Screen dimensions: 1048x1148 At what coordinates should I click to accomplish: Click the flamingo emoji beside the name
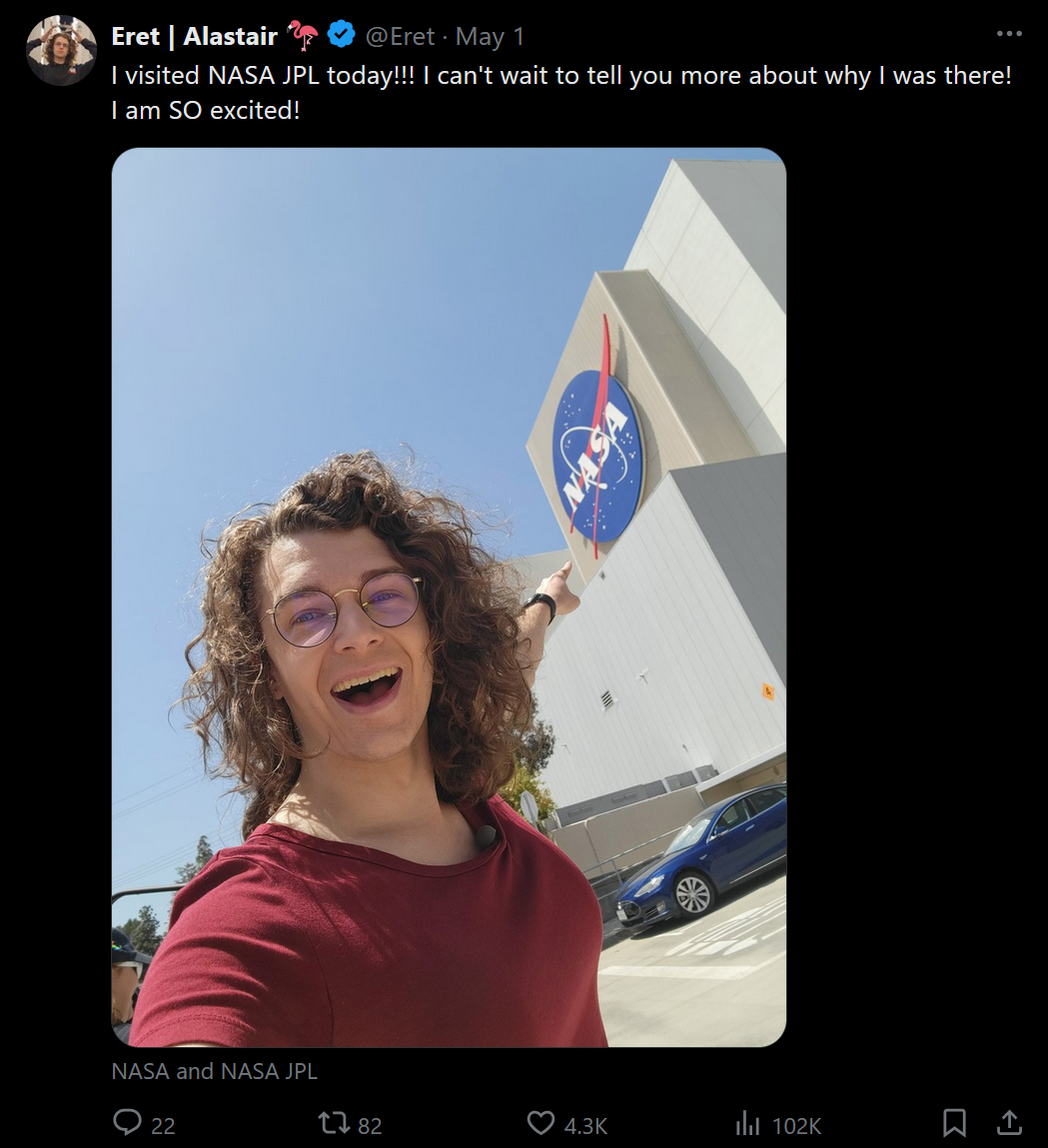(x=303, y=34)
